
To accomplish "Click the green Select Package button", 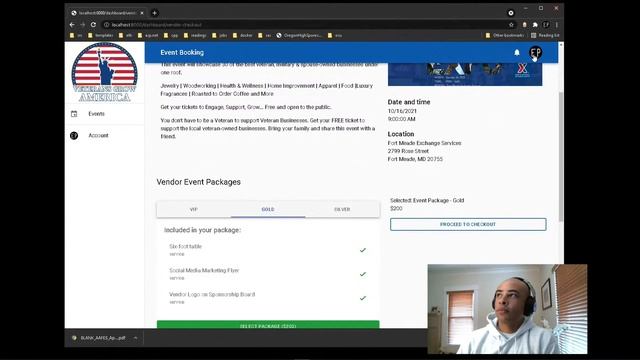I will click(x=268, y=325).
